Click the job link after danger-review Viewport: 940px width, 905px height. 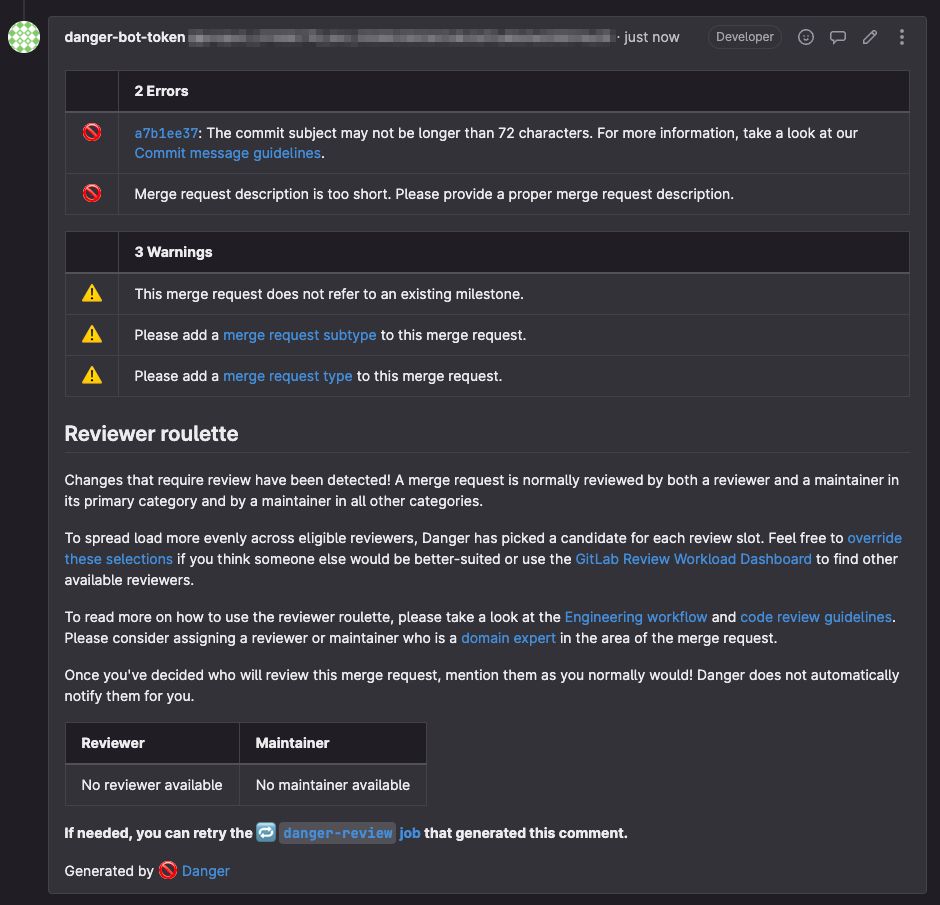(x=409, y=832)
